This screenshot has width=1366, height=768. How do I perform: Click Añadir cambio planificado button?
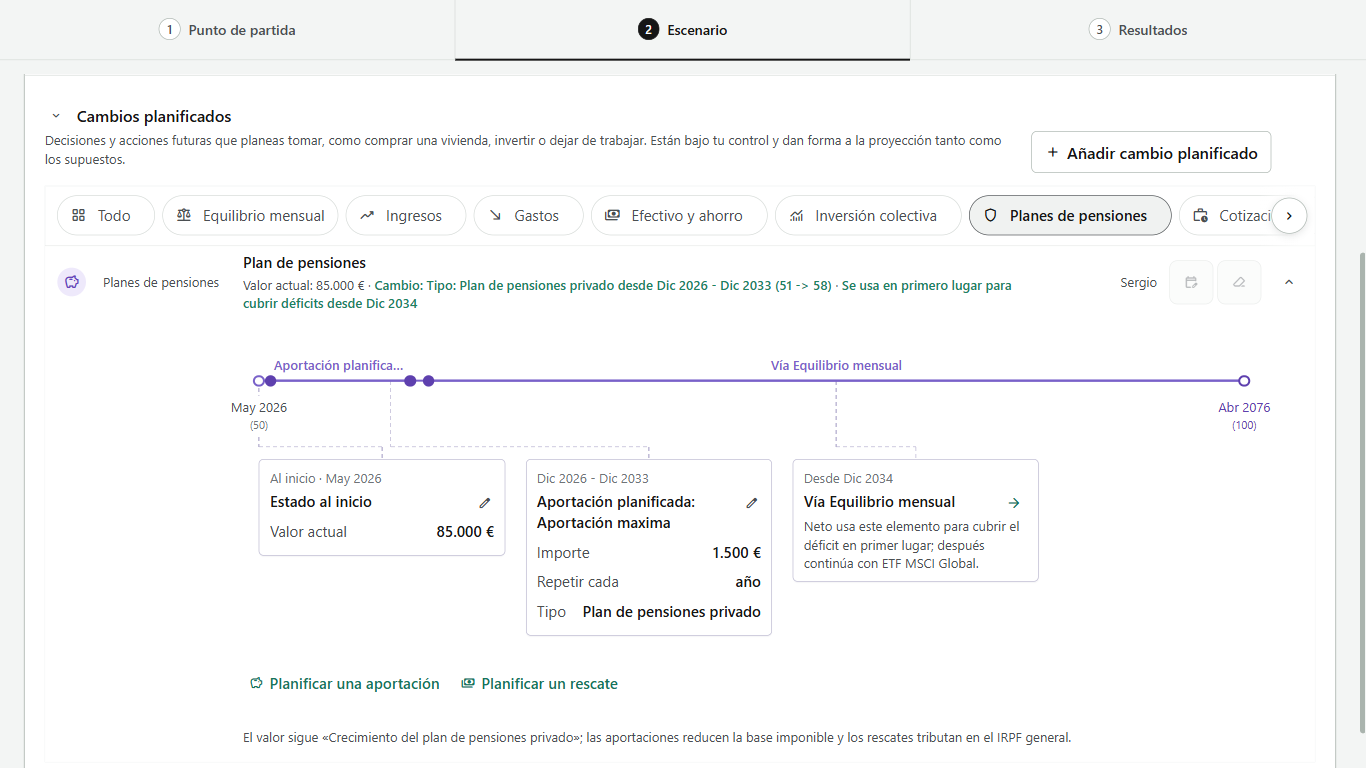[x=1151, y=153]
